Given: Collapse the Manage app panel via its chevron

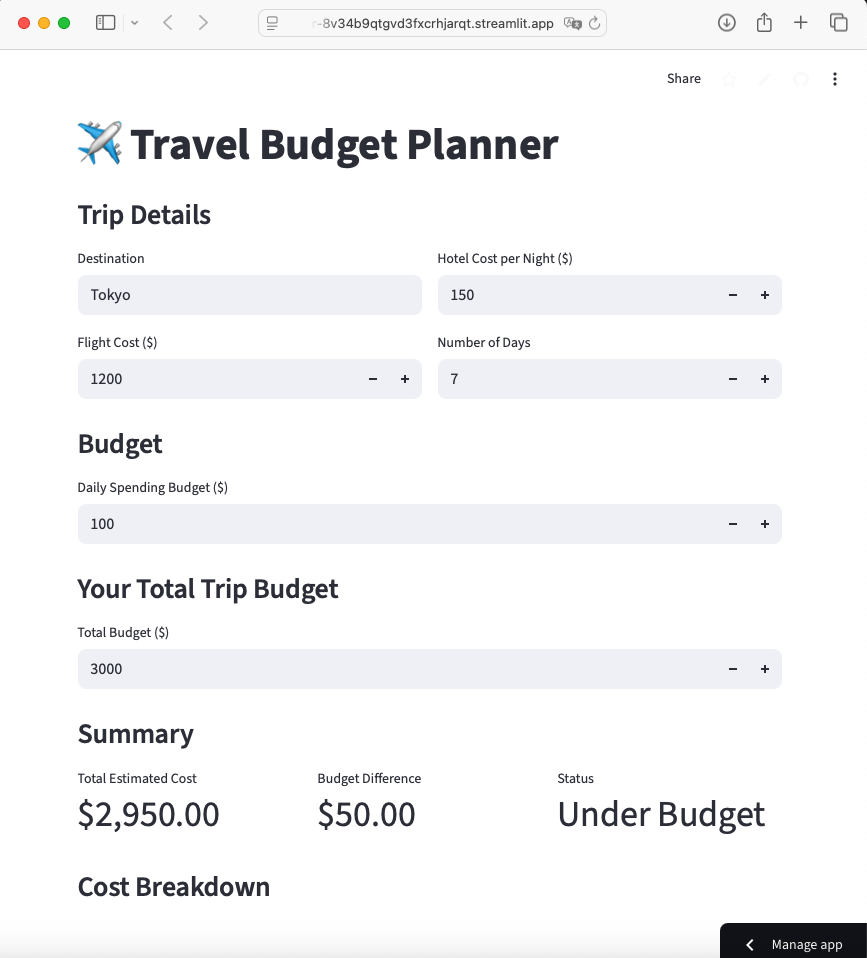Looking at the screenshot, I should point(750,944).
